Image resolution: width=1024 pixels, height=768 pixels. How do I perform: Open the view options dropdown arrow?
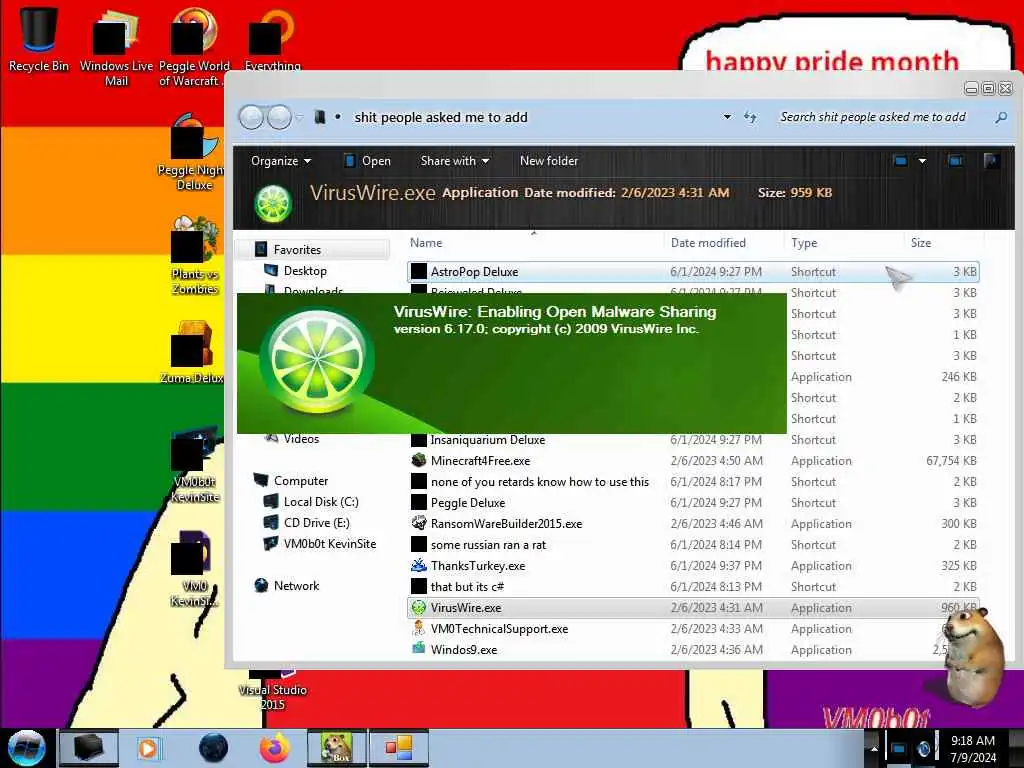click(922, 161)
